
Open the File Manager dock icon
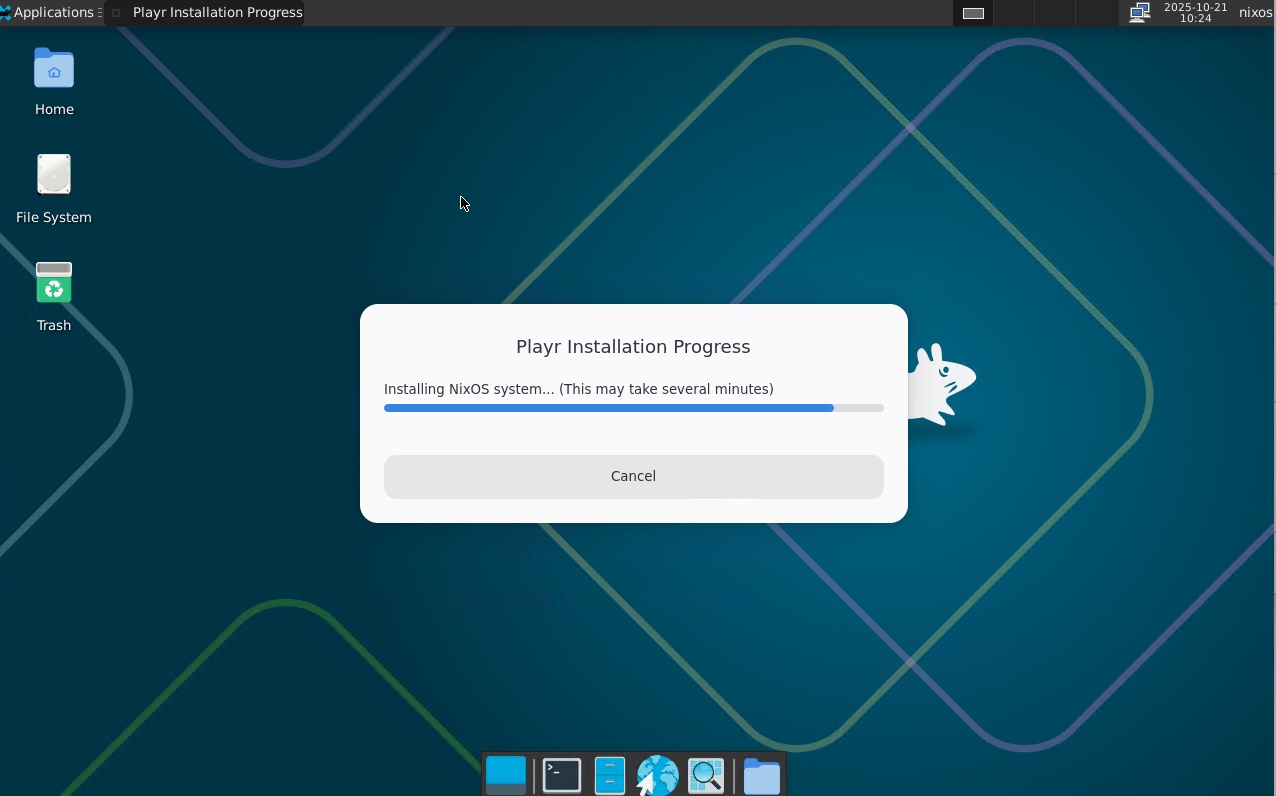point(609,775)
